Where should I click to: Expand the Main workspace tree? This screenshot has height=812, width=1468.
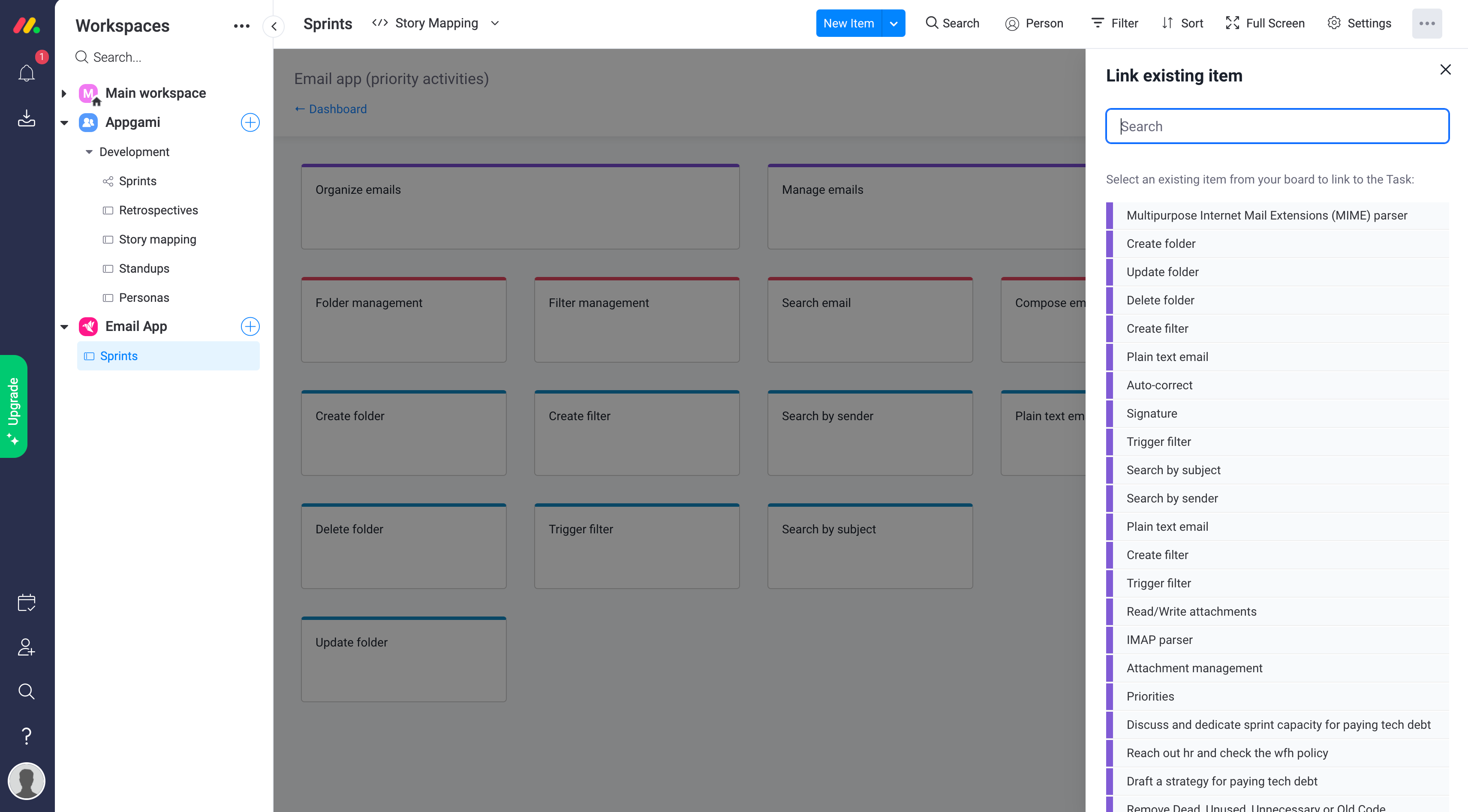pyautogui.click(x=64, y=93)
